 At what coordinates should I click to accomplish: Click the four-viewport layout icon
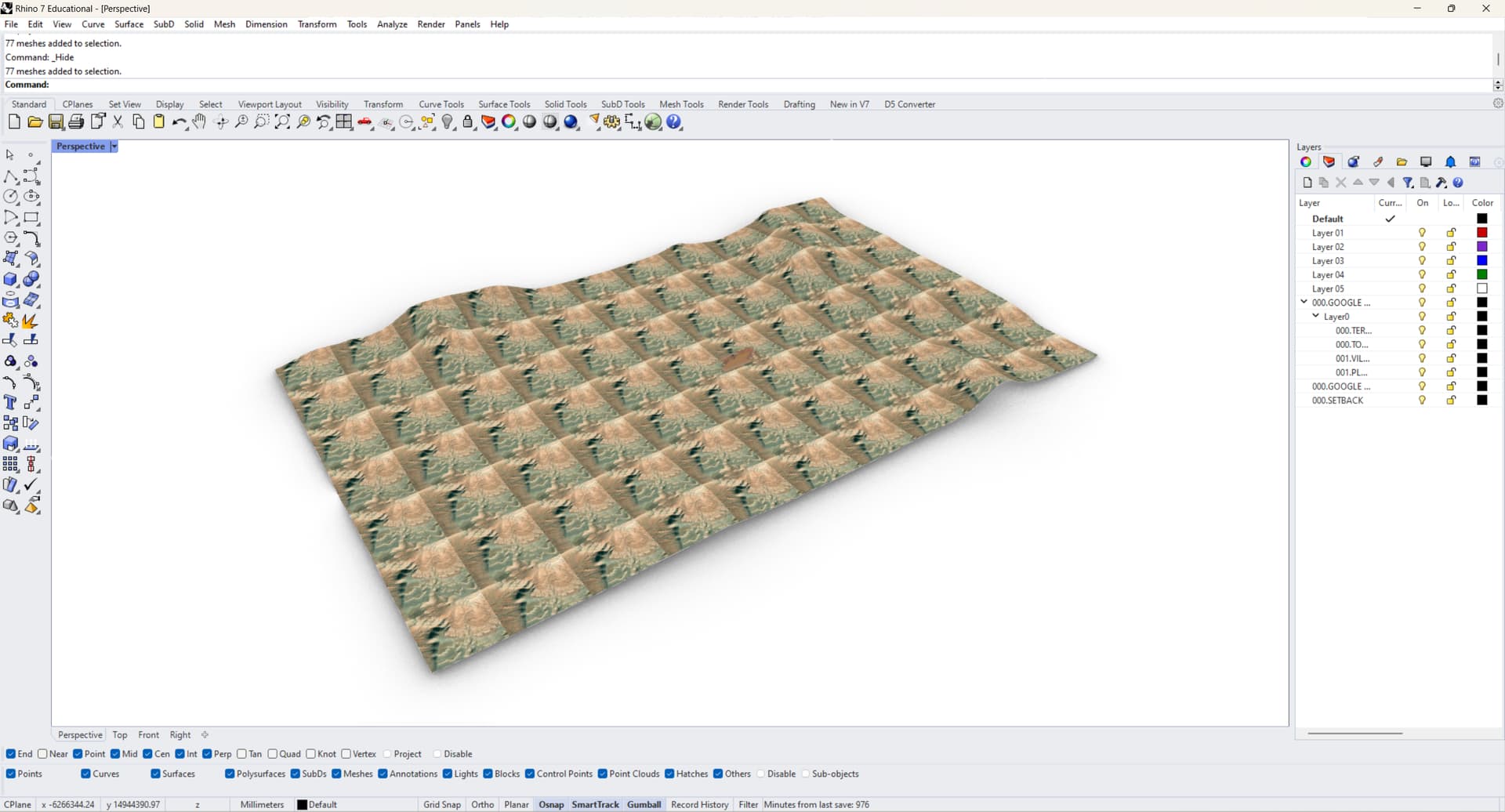pos(344,121)
